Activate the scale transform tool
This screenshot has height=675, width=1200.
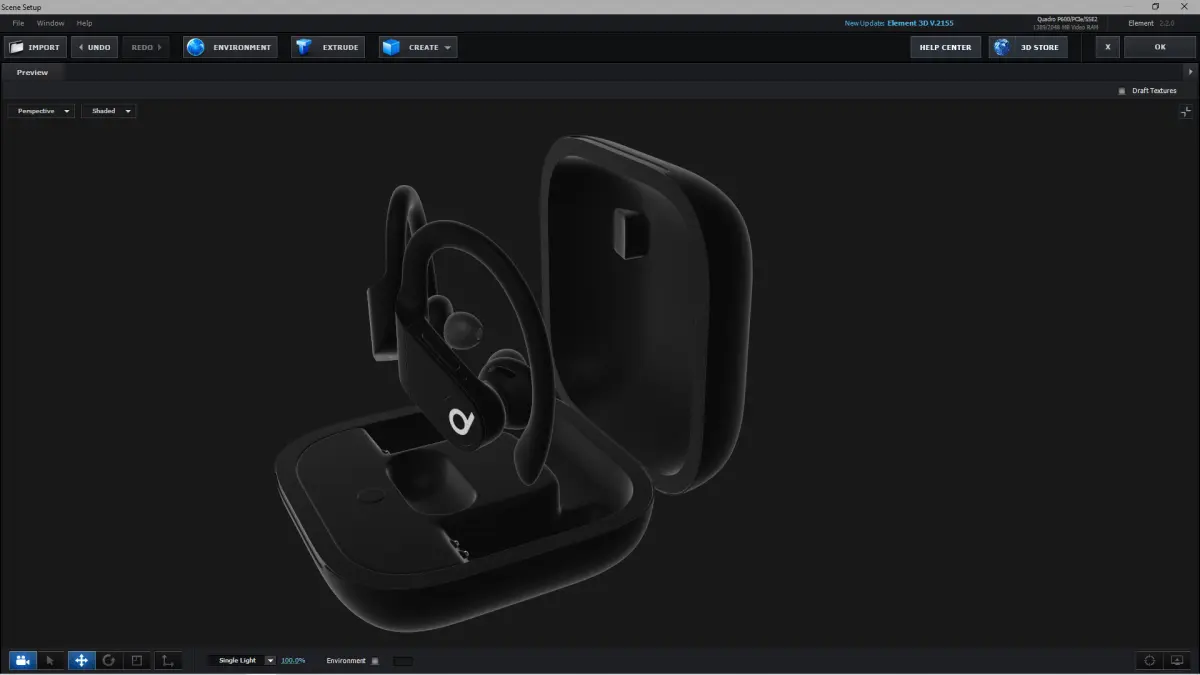pos(138,660)
